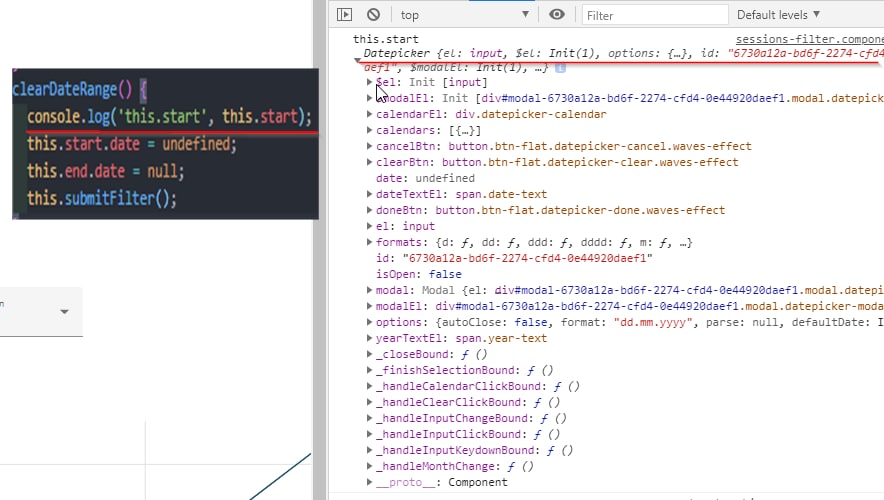This screenshot has width=884, height=500.
Task: Open the page select dropdown arrow
Action: pyautogui.click(x=64, y=312)
